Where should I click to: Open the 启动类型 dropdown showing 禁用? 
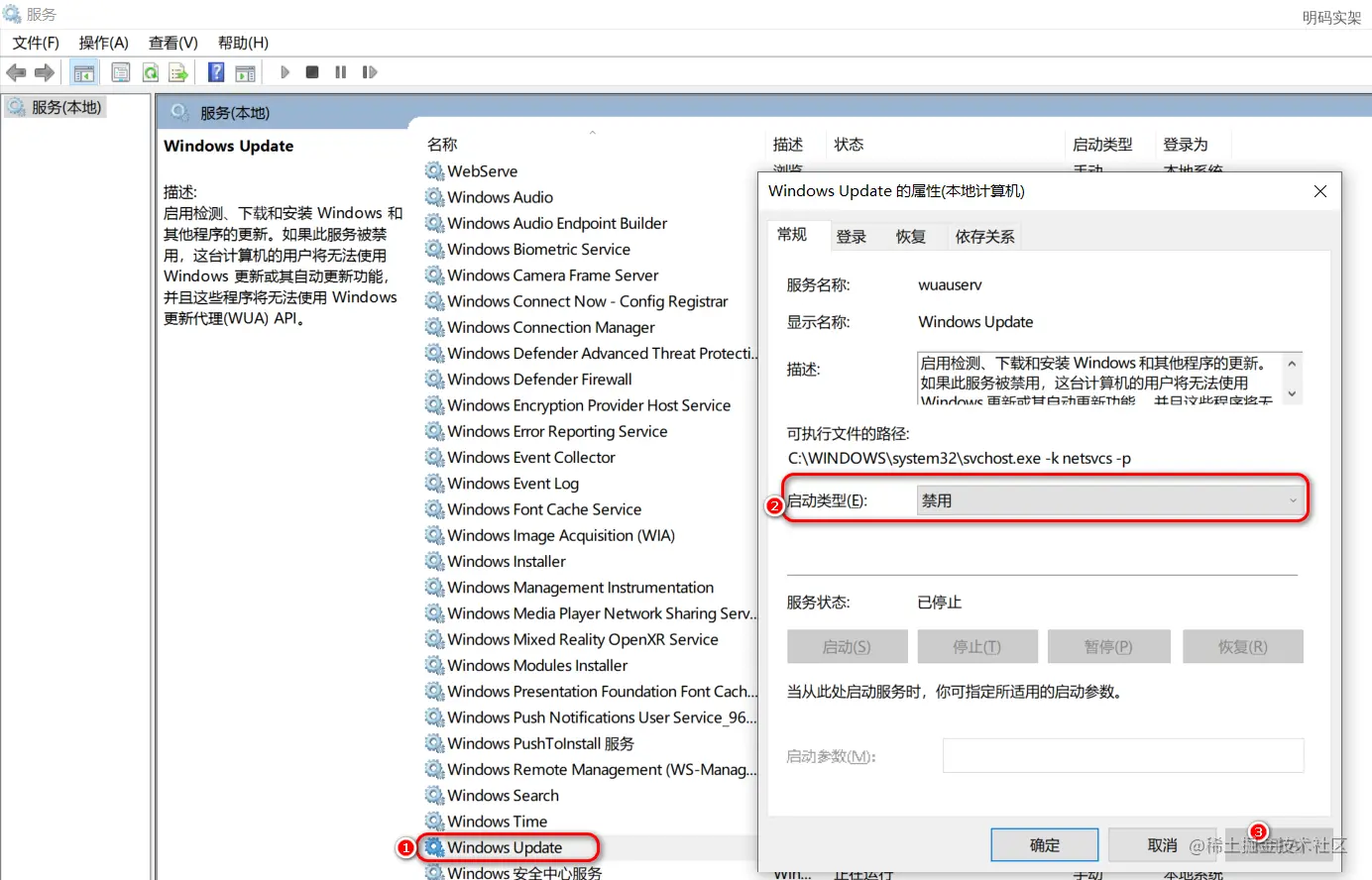click(x=1109, y=500)
